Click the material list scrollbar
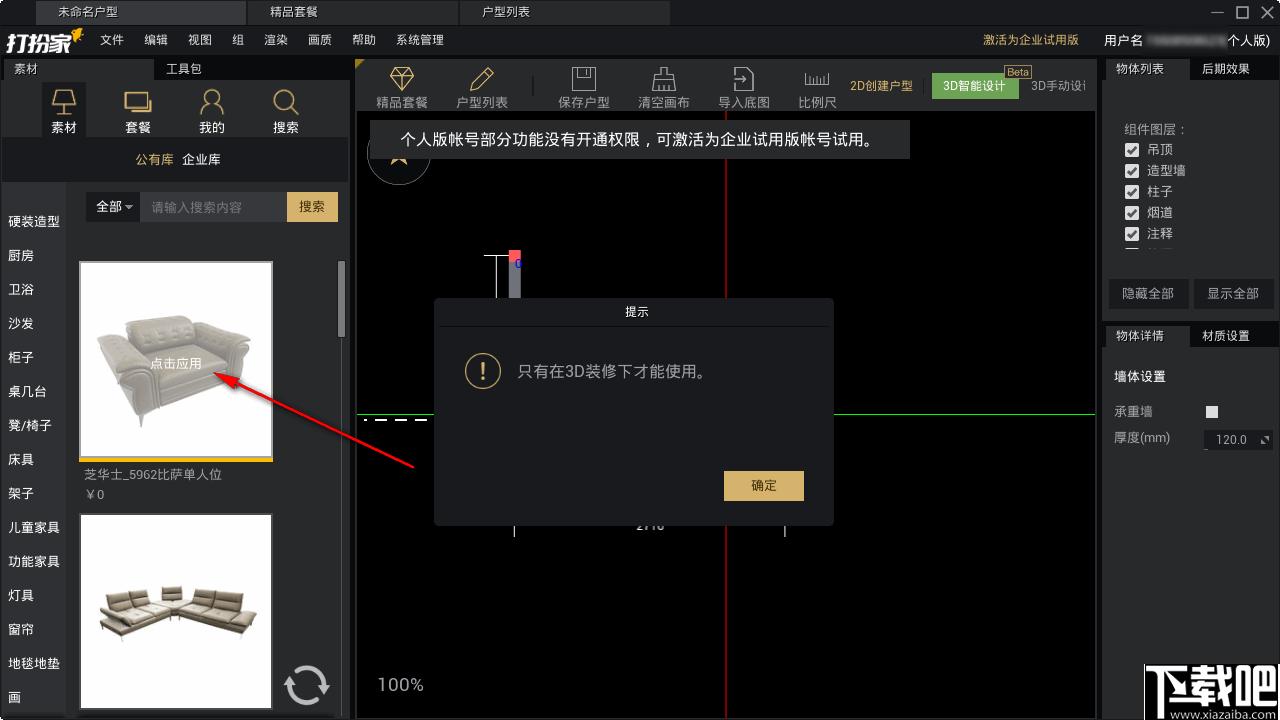The height and width of the screenshot is (720, 1280). coord(342,300)
